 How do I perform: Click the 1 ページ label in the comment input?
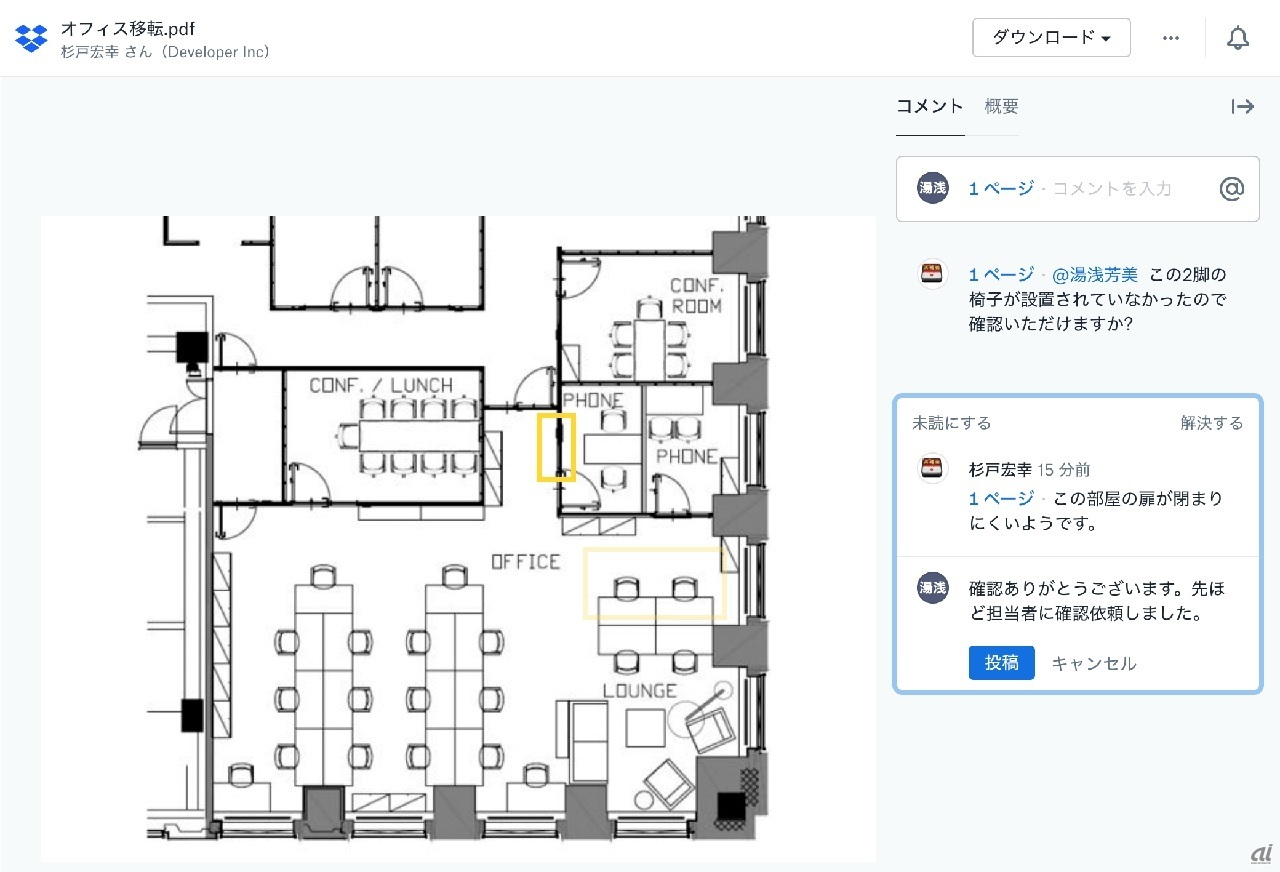pos(1001,188)
